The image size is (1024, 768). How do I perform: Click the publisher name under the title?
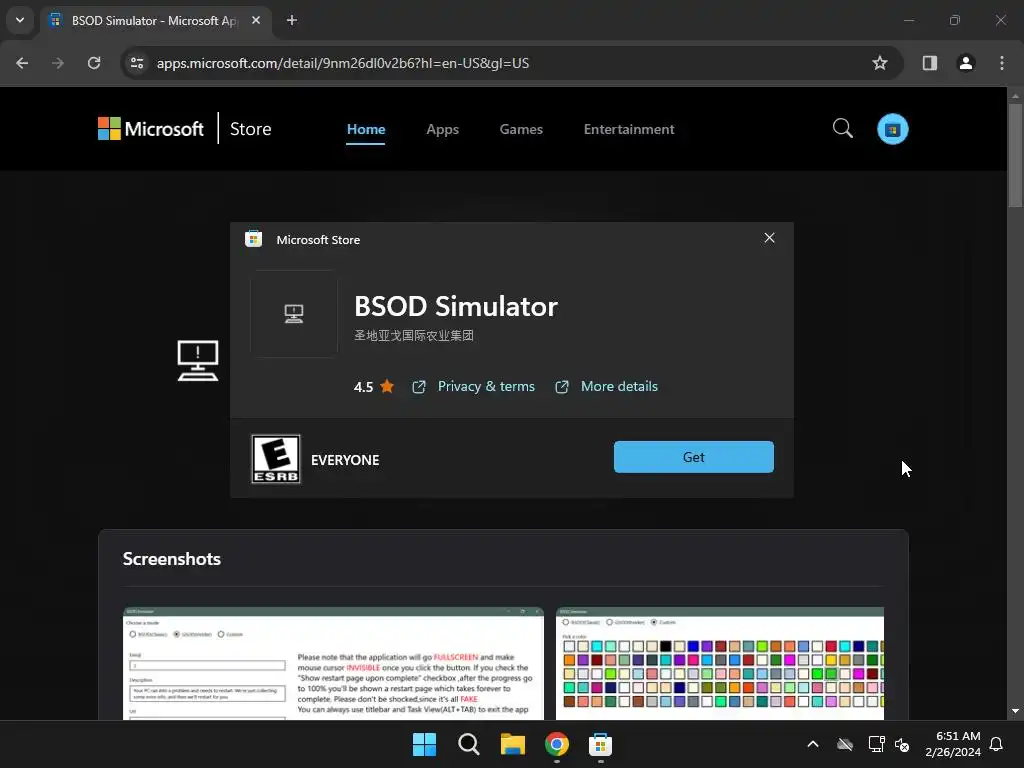414,336
